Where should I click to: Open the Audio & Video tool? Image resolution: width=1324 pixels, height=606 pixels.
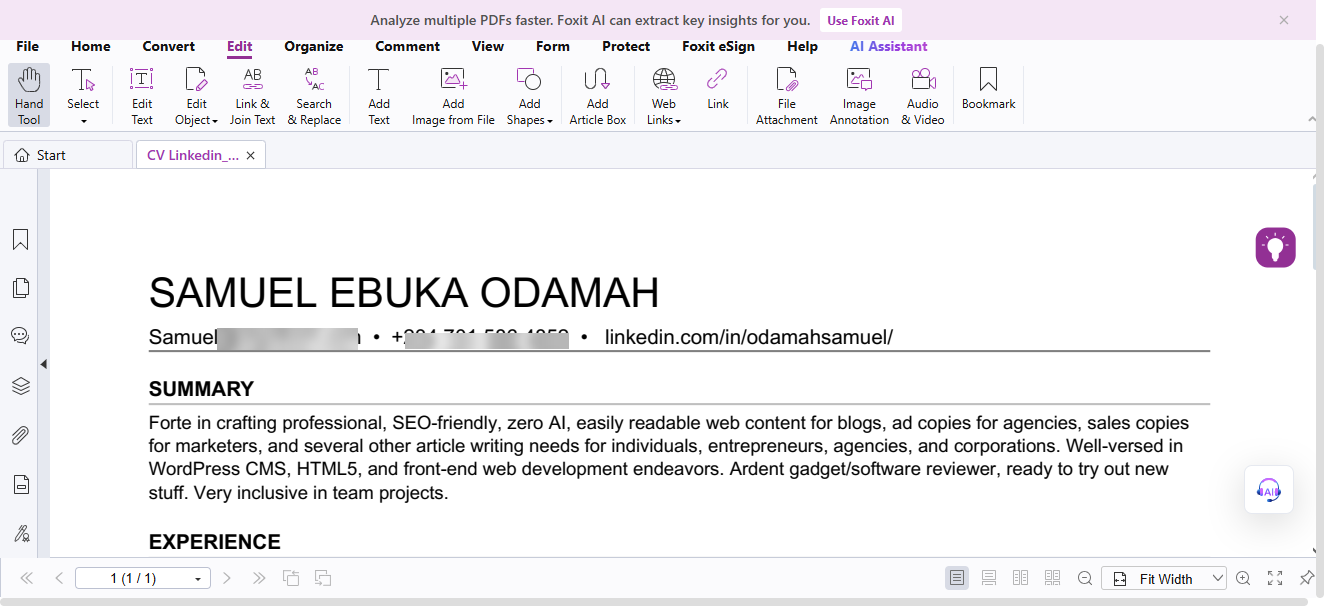click(922, 96)
